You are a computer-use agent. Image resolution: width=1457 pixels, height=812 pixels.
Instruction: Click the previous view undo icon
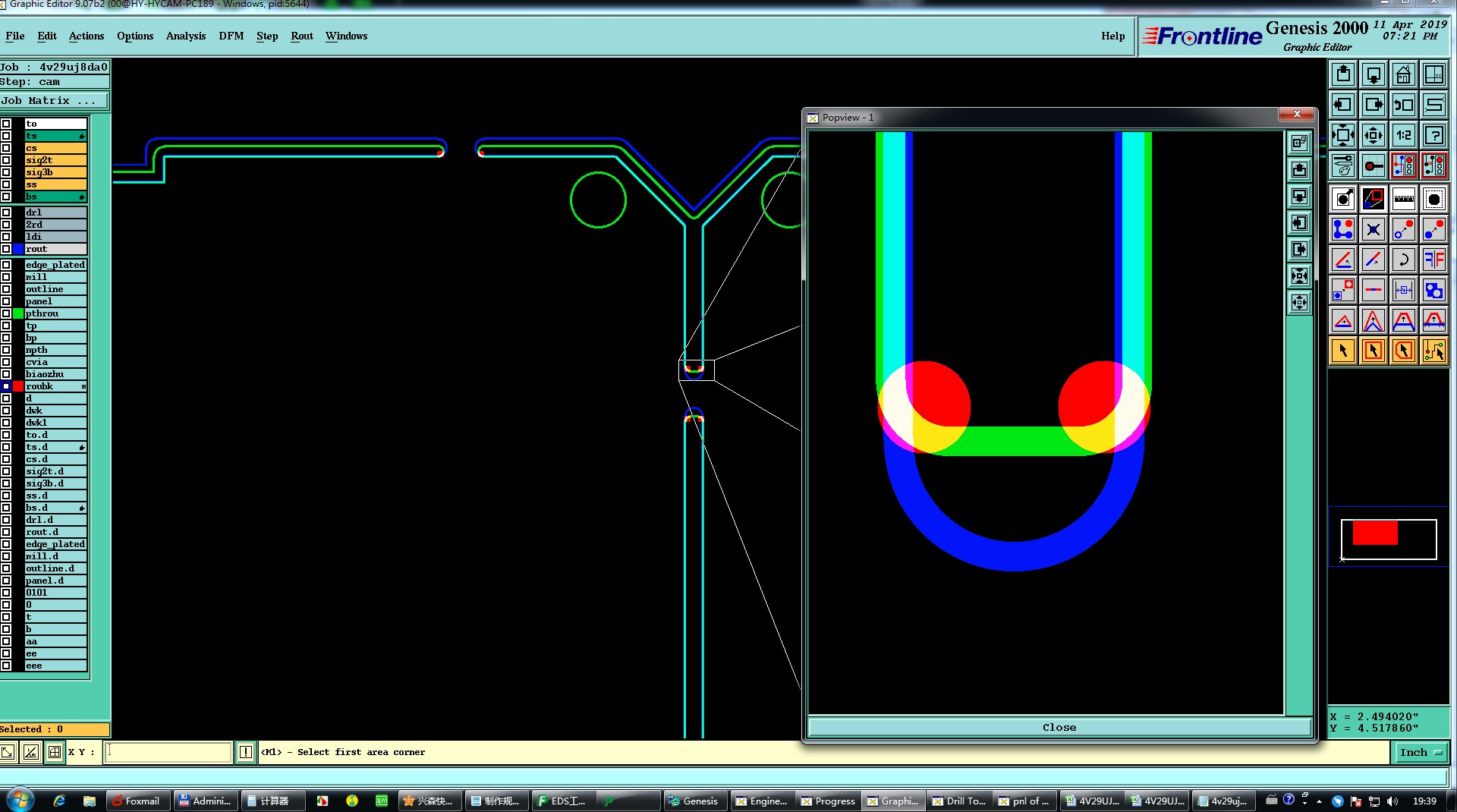1404,105
